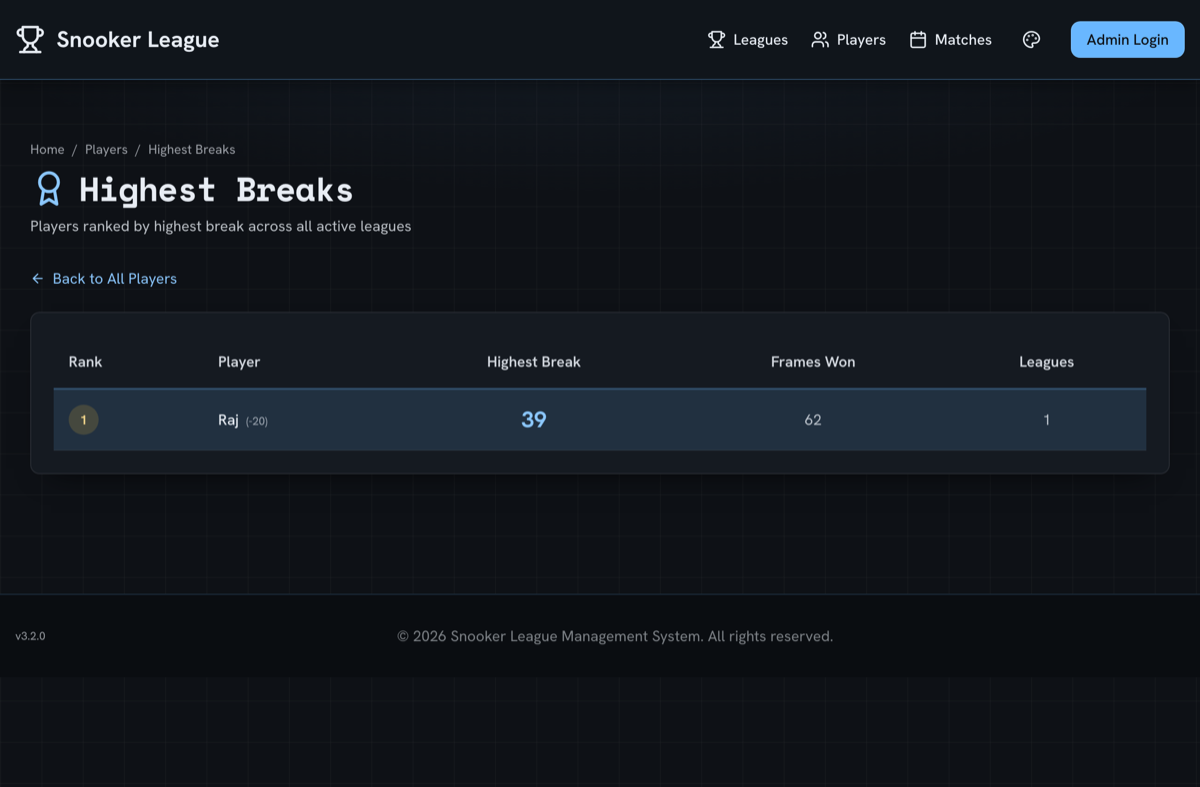Image resolution: width=1200 pixels, height=787 pixels.
Task: Go to Home in the breadcrumb
Action: click(47, 150)
